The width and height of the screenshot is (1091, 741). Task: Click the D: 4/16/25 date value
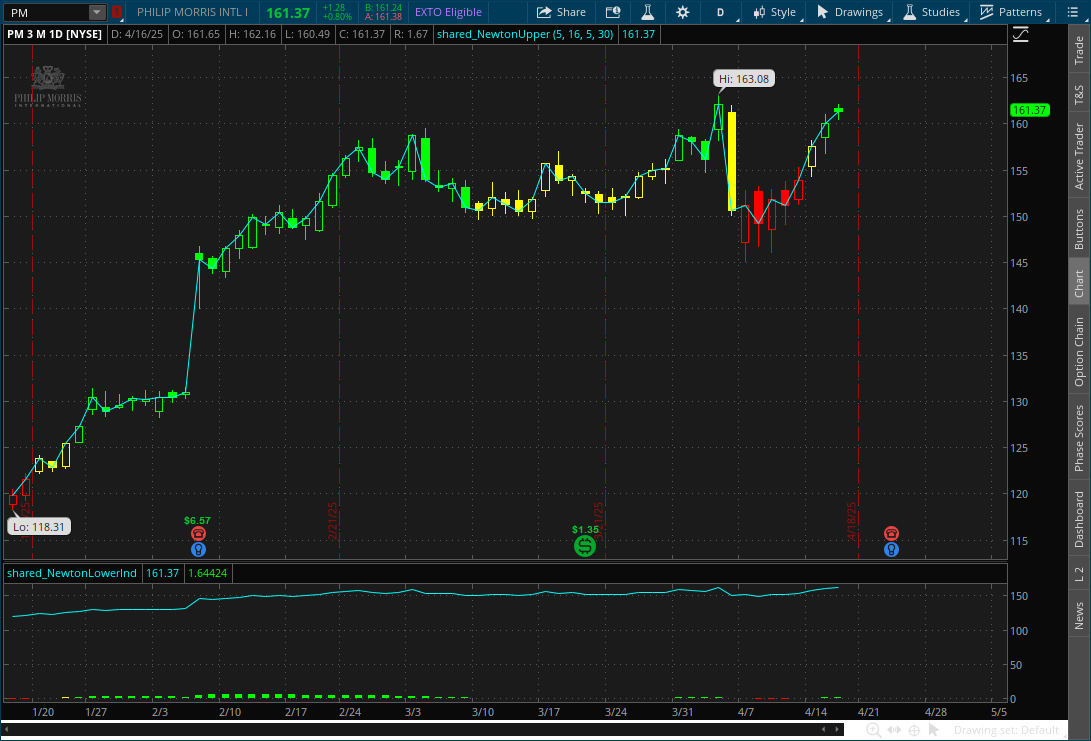tap(136, 34)
